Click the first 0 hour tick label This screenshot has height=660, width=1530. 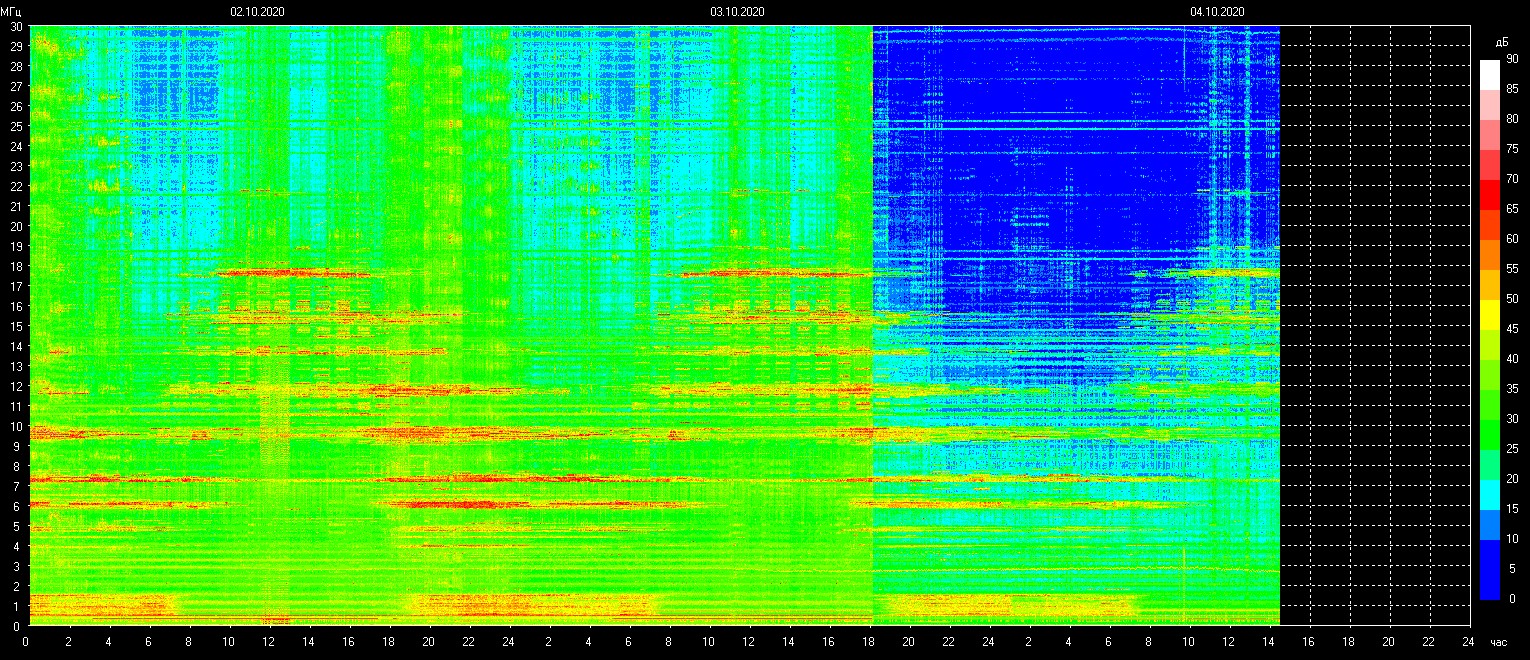pyautogui.click(x=26, y=642)
